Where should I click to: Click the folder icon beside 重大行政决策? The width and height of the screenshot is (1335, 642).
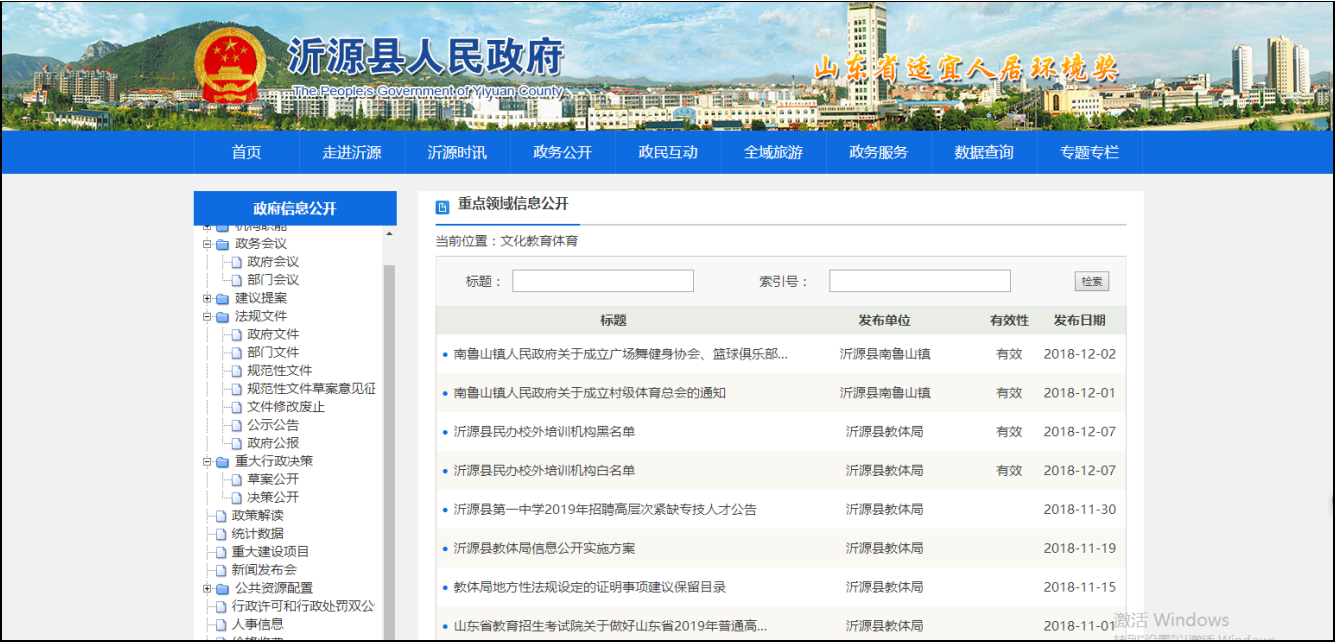pos(222,462)
